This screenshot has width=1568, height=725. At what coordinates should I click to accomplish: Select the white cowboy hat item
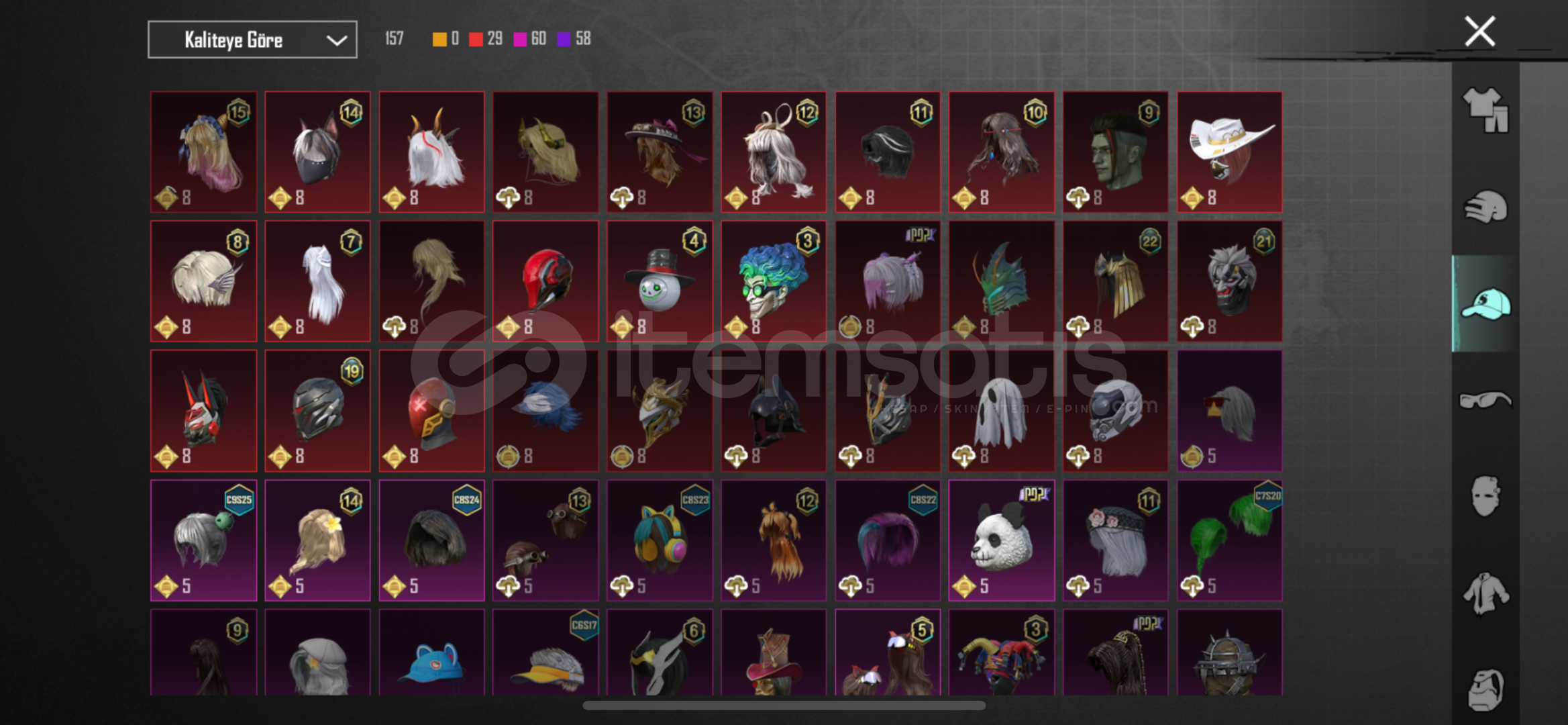(1230, 152)
